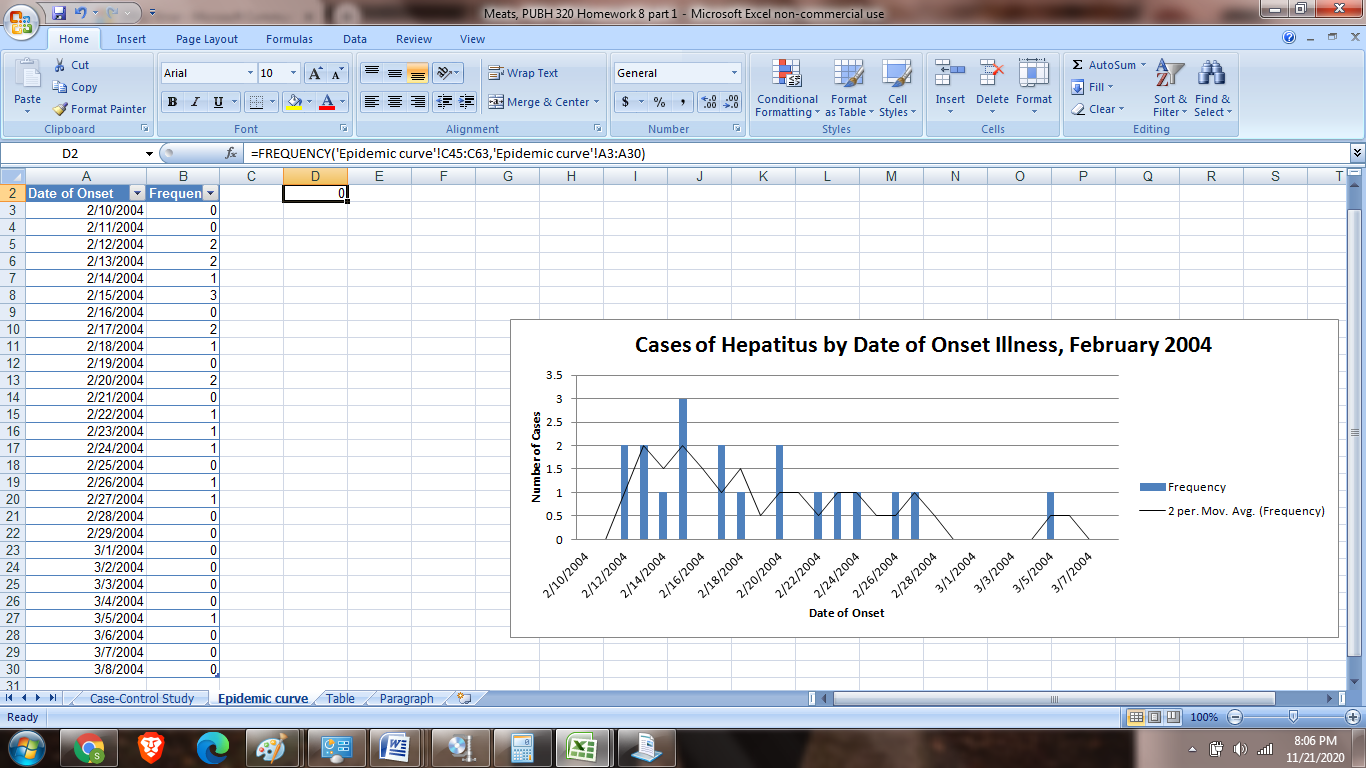This screenshot has height=768, width=1366.
Task: Increase the cell indent
Action: [466, 102]
